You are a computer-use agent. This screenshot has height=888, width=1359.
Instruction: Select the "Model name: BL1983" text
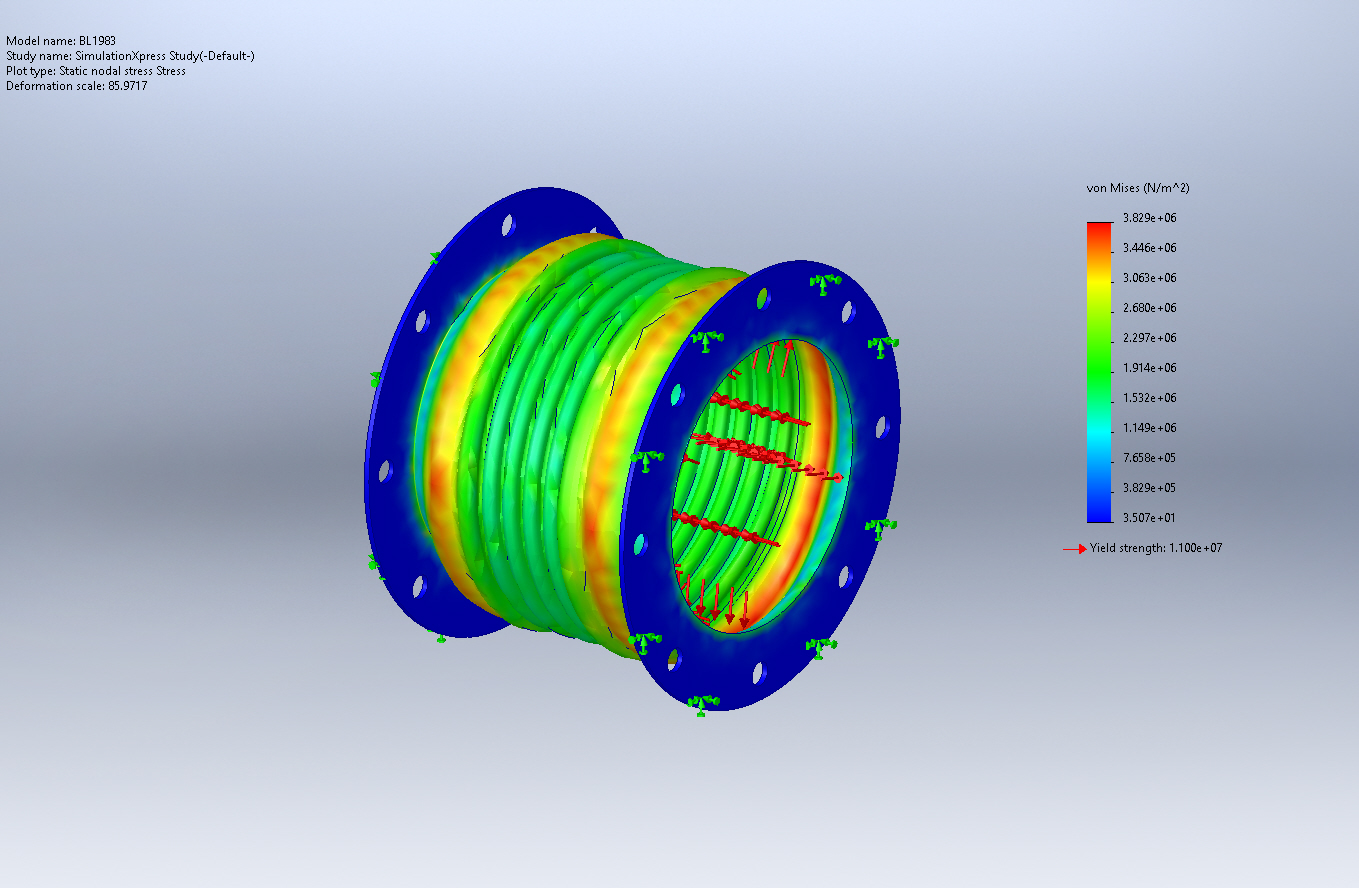(x=61, y=41)
